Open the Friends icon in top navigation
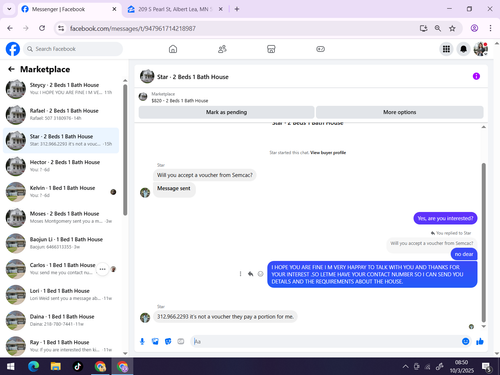 (x=222, y=49)
